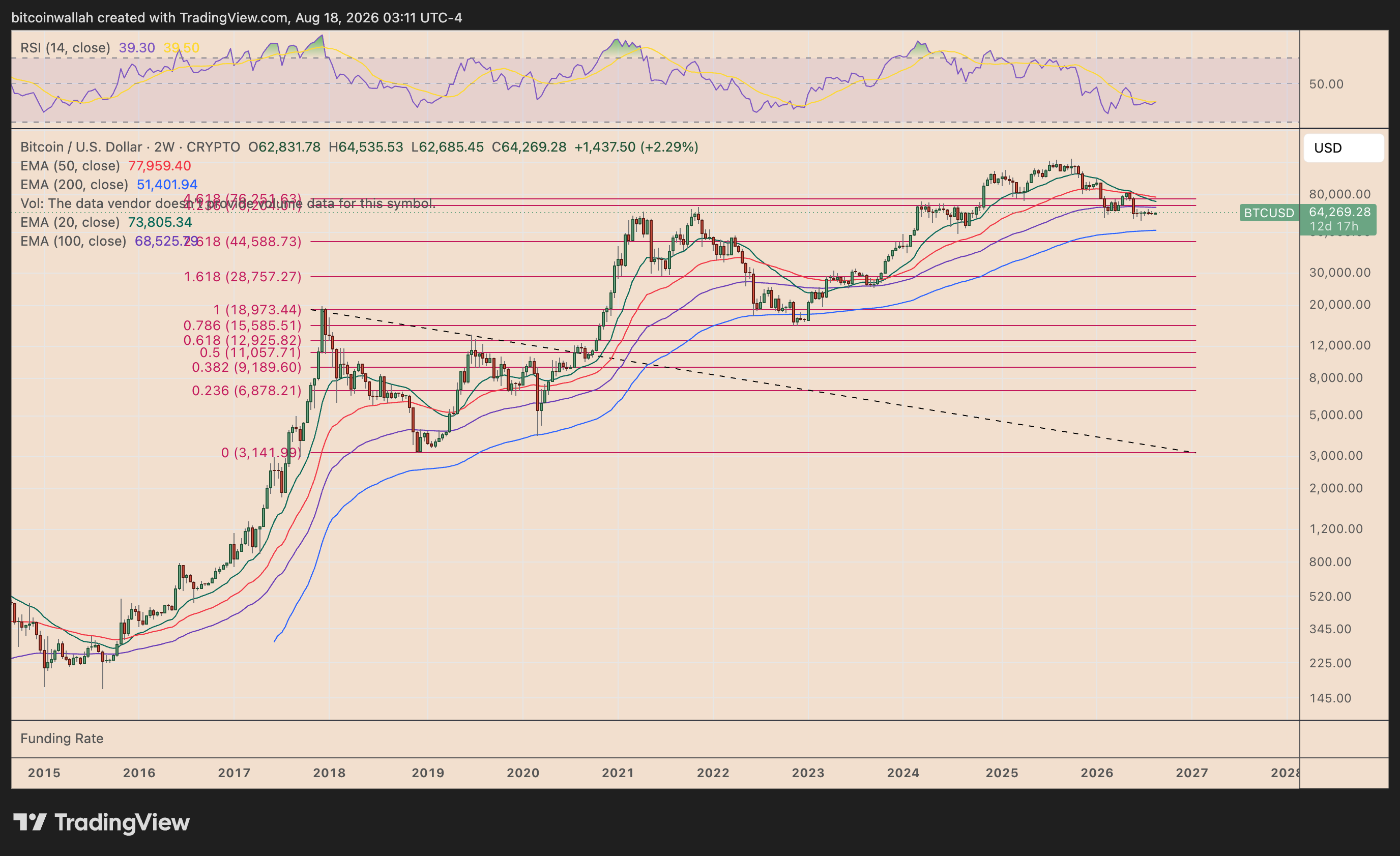This screenshot has height=856, width=1400.
Task: Click the 5,000.00 price scale label
Action: [x=1336, y=415]
